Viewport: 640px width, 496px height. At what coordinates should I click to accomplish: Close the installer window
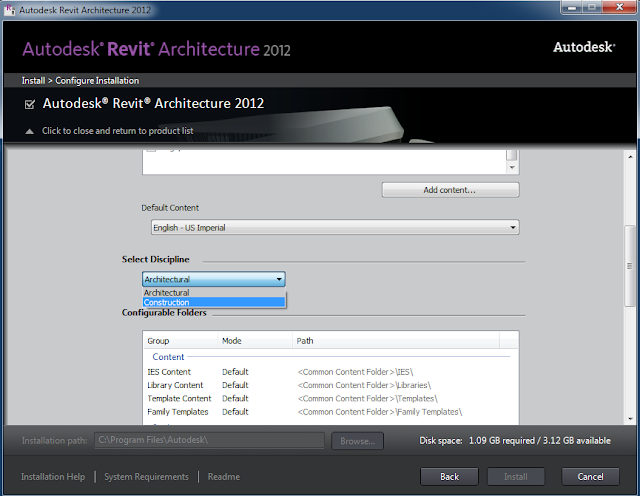pos(619,7)
